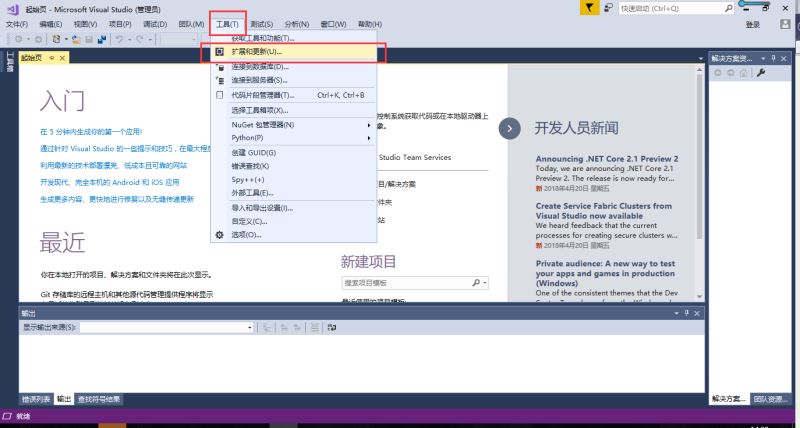Click the 扩展和更新 menu item icon
The image size is (800, 428).
[x=219, y=52]
